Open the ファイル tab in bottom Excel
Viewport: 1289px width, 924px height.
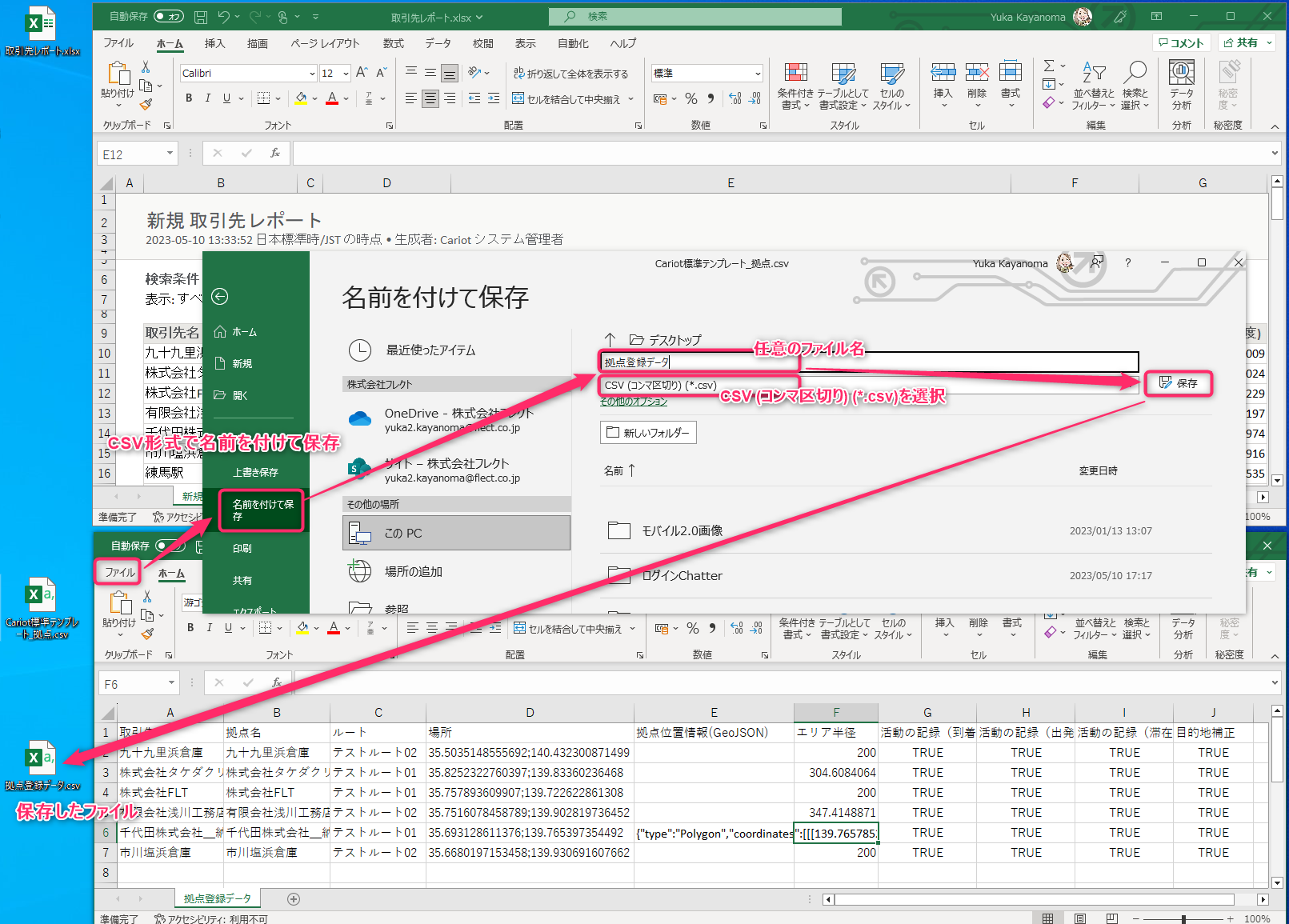pos(120,572)
